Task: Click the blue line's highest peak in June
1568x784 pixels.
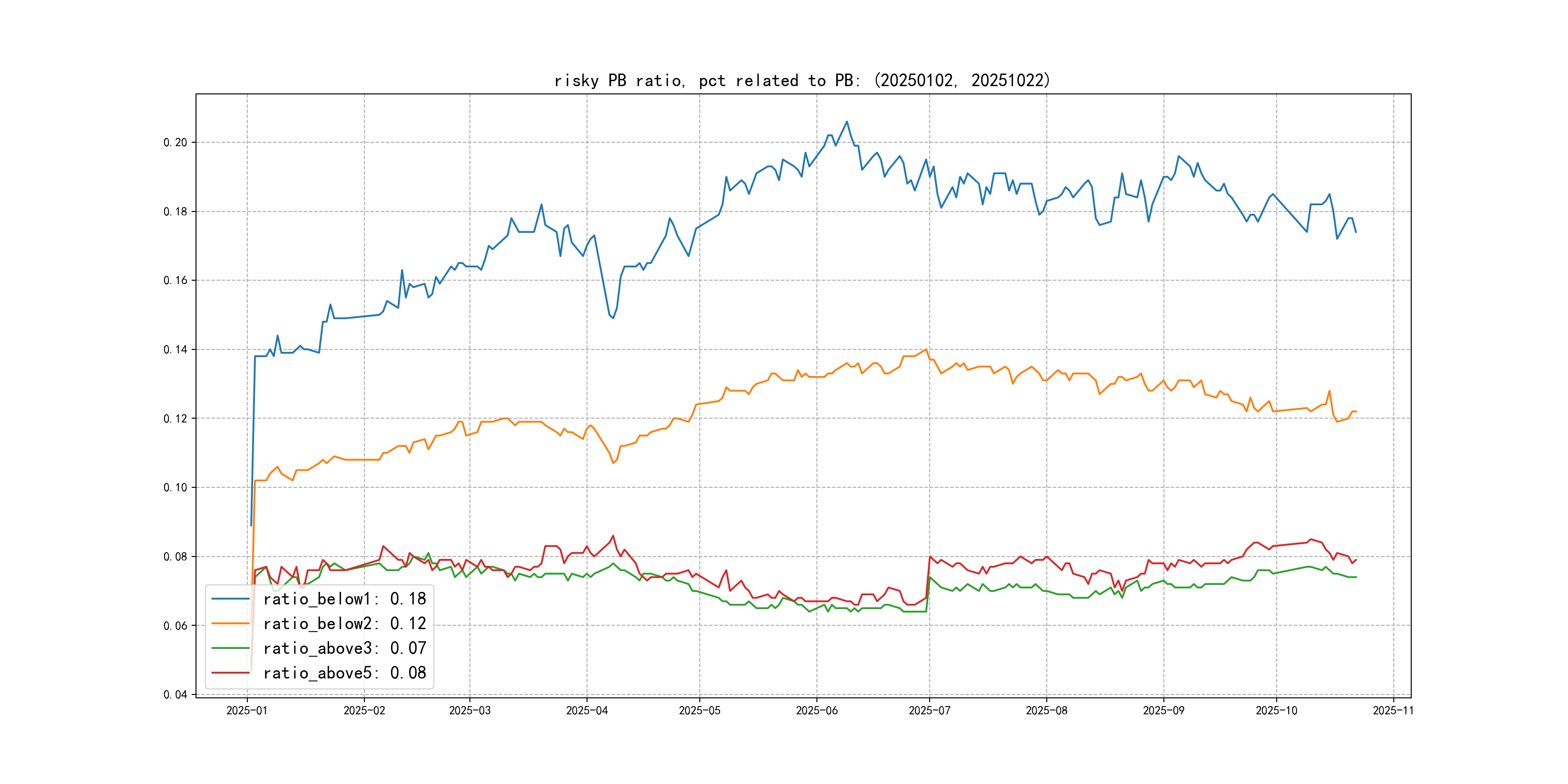Action: pos(847,122)
